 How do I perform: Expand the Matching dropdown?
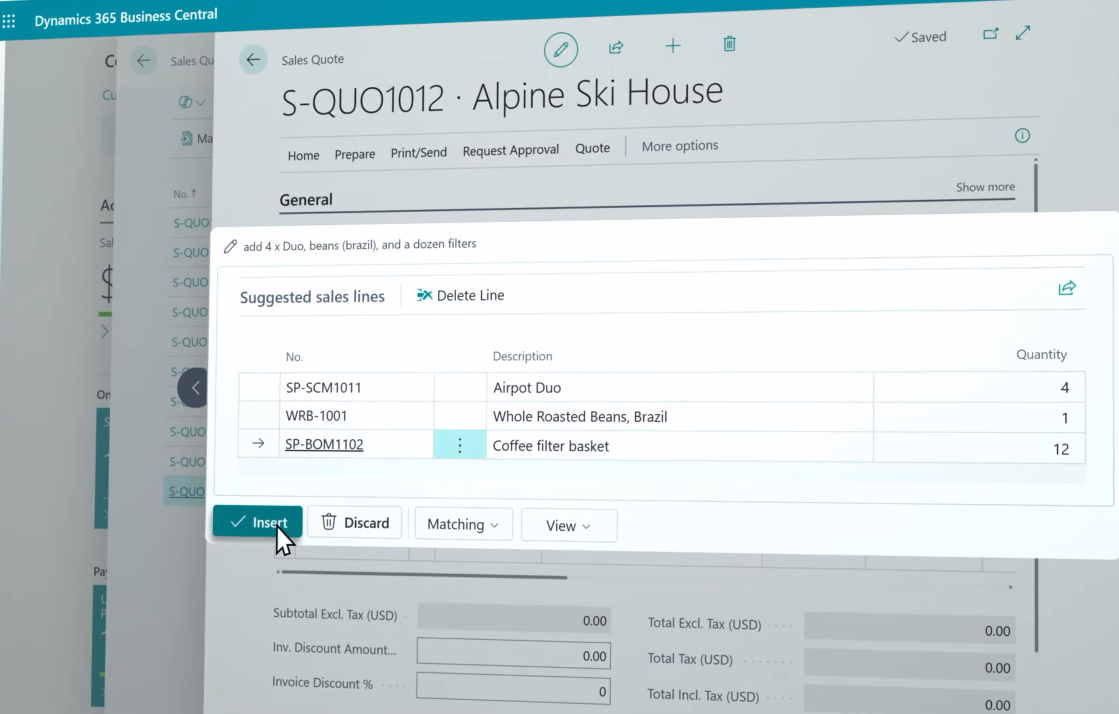click(x=462, y=525)
